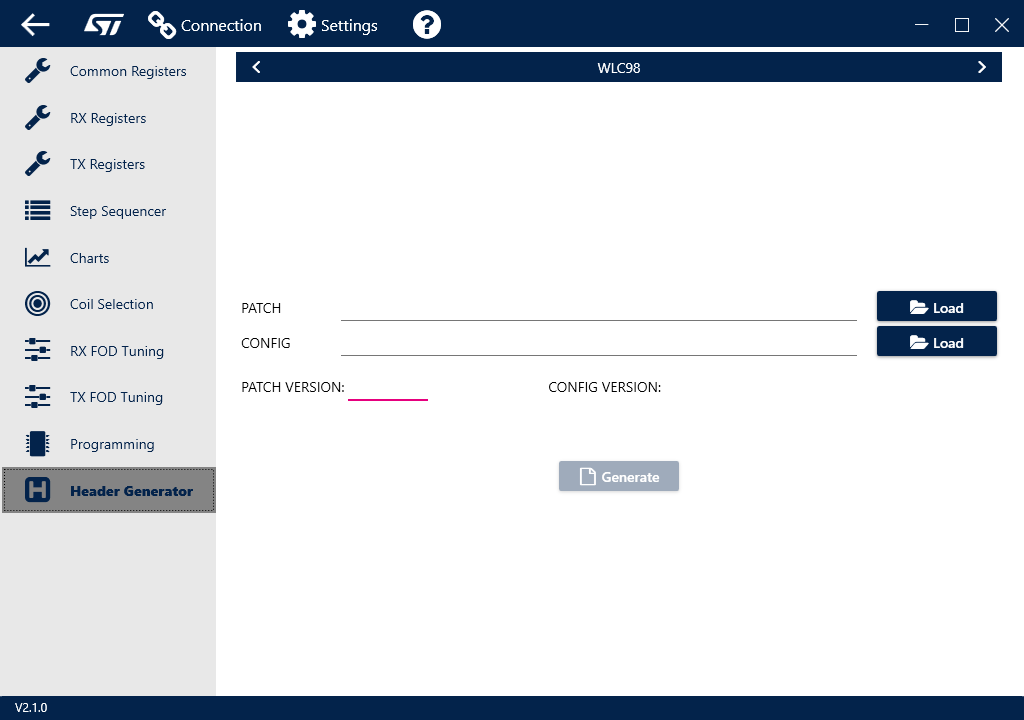Open the help question mark icon
This screenshot has width=1024, height=720.
[x=426, y=24]
